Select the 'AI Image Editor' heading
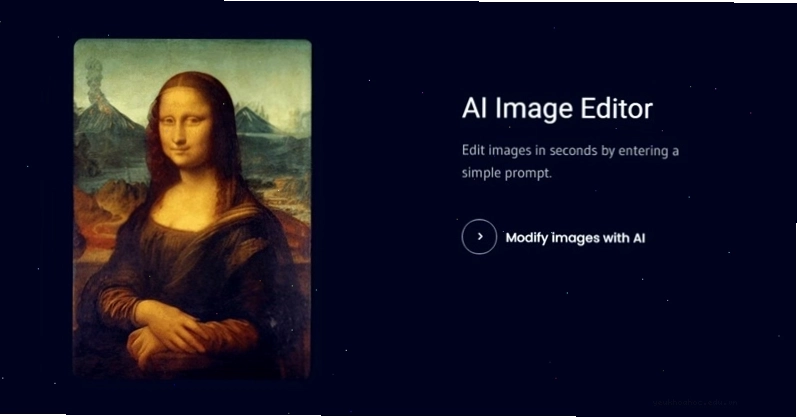Image resolution: width=797 pixels, height=419 pixels. pyautogui.click(x=557, y=108)
